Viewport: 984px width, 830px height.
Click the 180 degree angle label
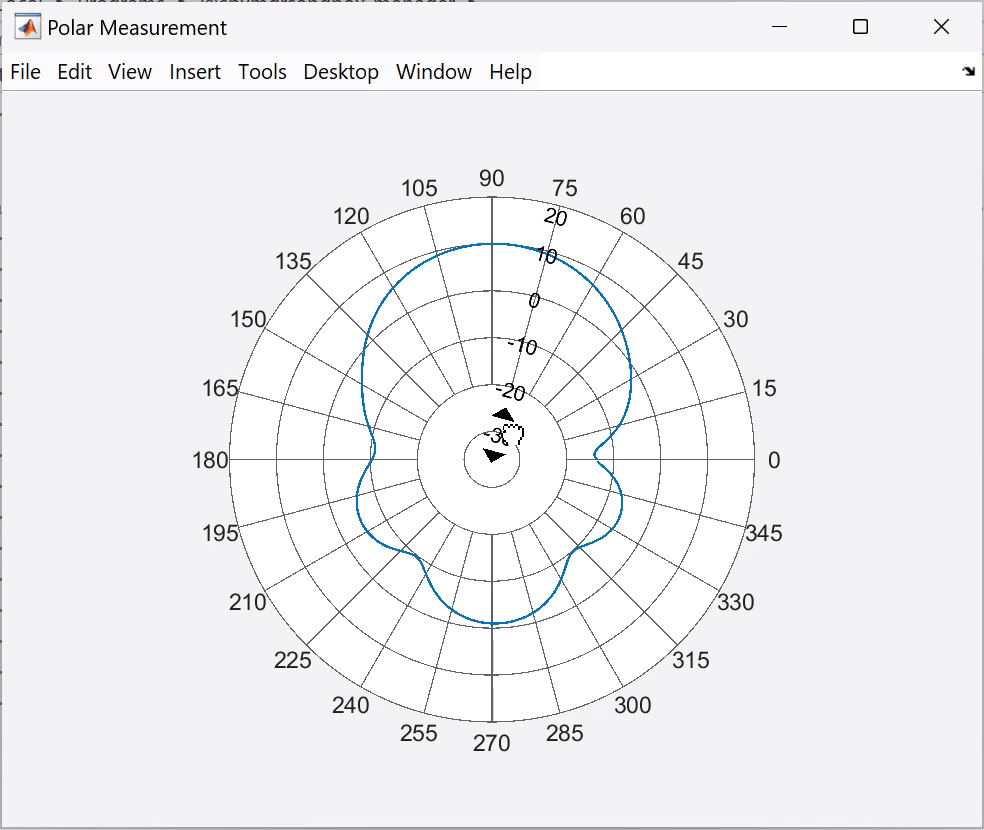[x=210, y=460]
